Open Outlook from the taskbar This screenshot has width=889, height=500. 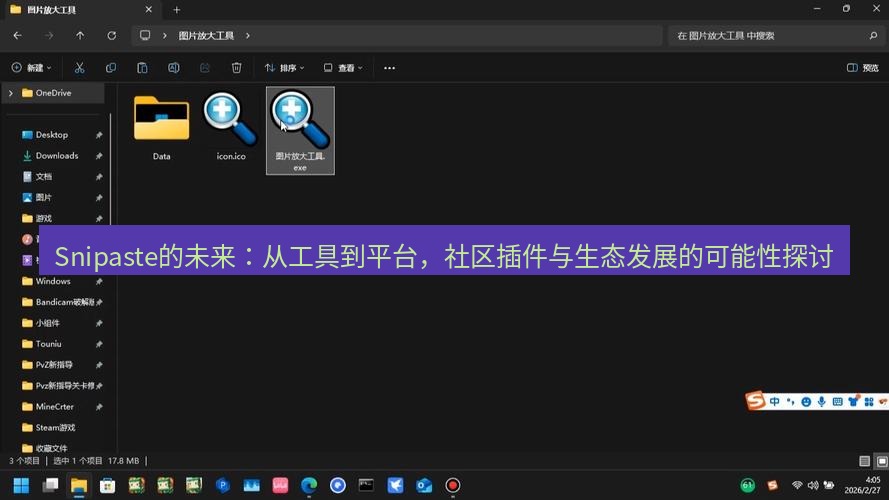click(x=424, y=485)
